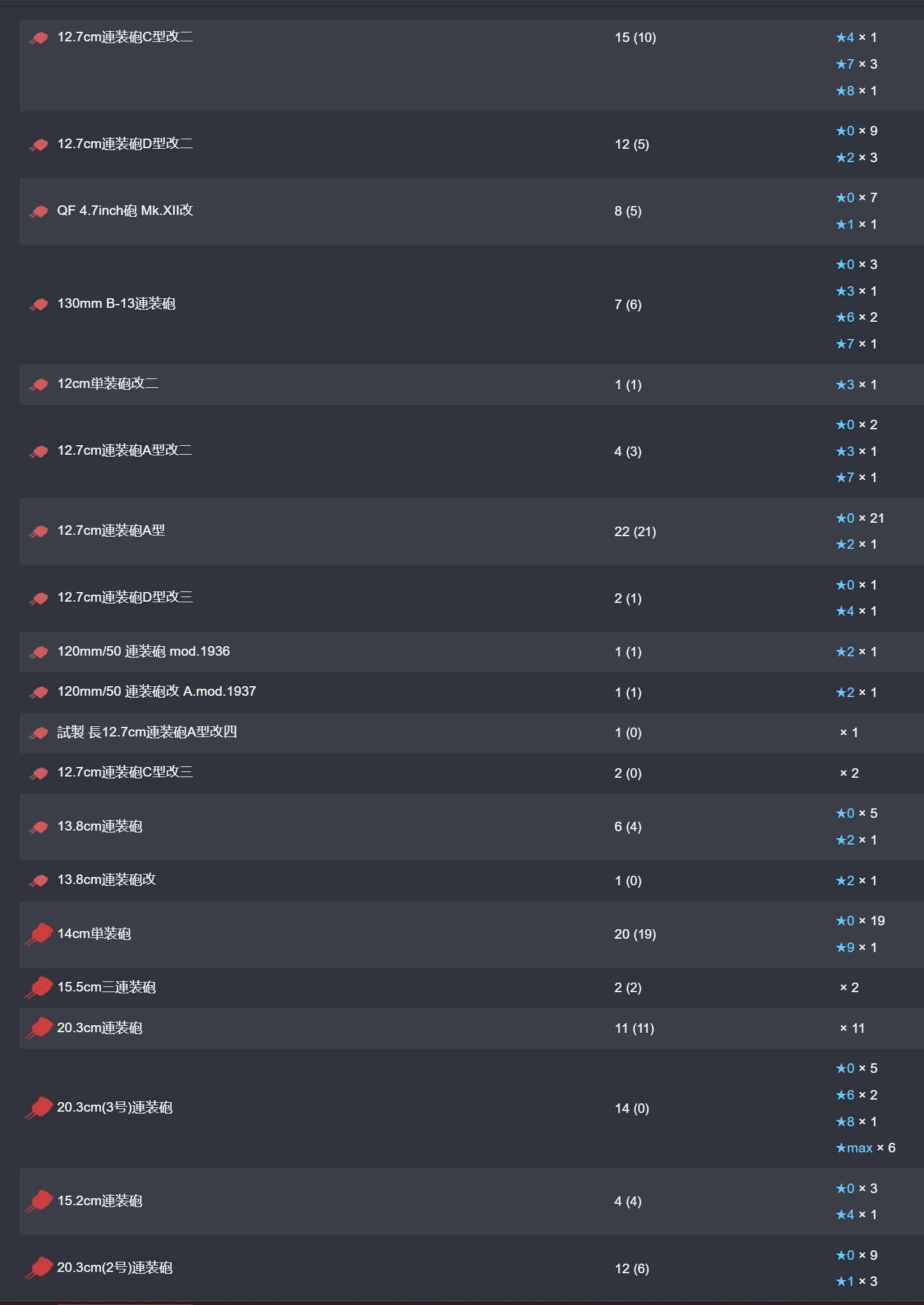
Task: Click the medium gun icon beside 14cm単装砲
Action: [39, 934]
